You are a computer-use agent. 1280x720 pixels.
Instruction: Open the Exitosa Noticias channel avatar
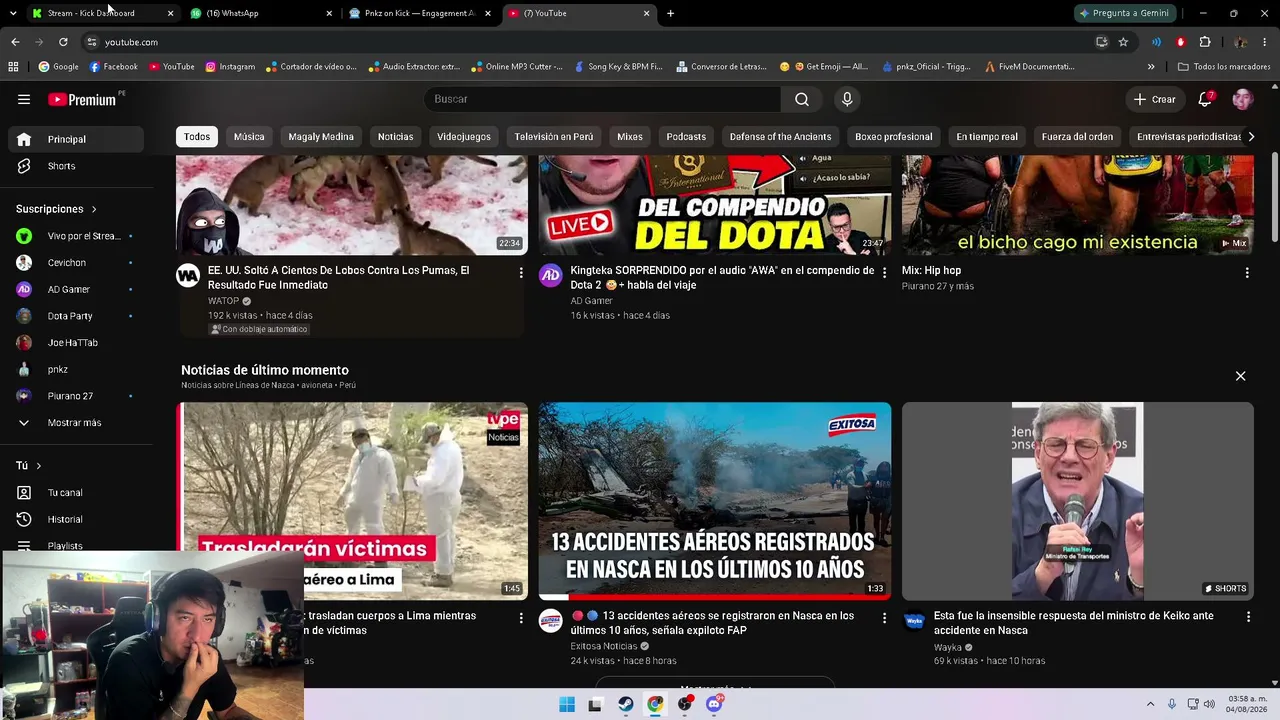pyautogui.click(x=551, y=621)
